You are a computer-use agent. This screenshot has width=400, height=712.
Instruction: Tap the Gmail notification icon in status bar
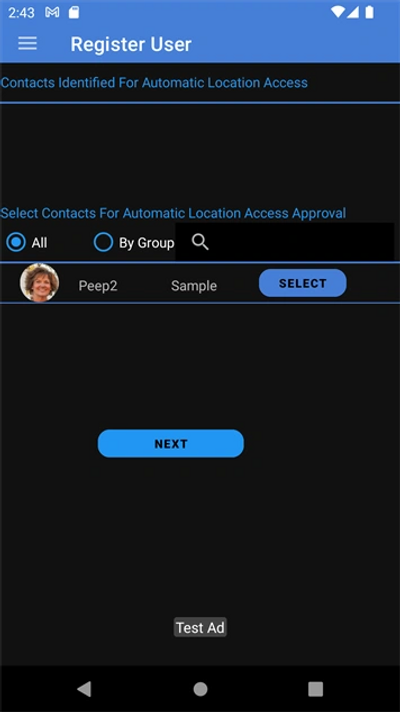[x=52, y=13]
